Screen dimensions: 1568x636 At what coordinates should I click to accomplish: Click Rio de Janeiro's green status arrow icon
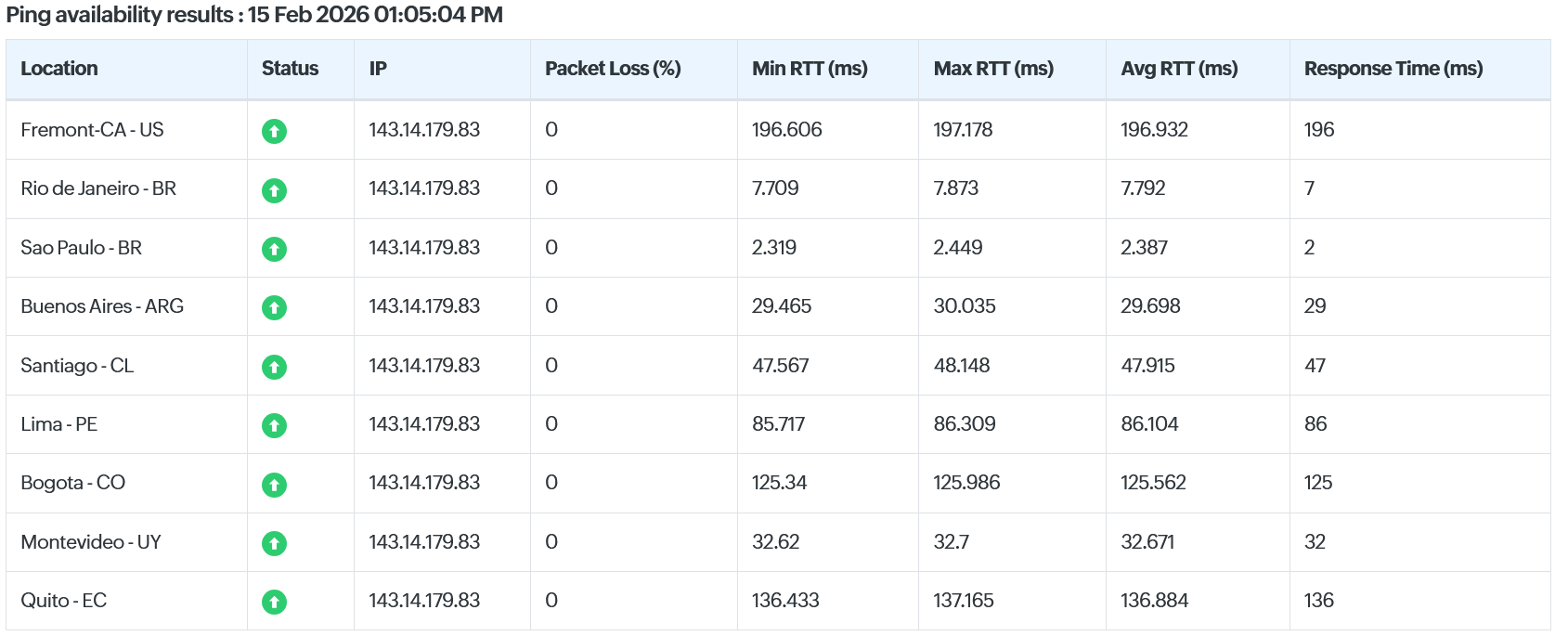[274, 190]
